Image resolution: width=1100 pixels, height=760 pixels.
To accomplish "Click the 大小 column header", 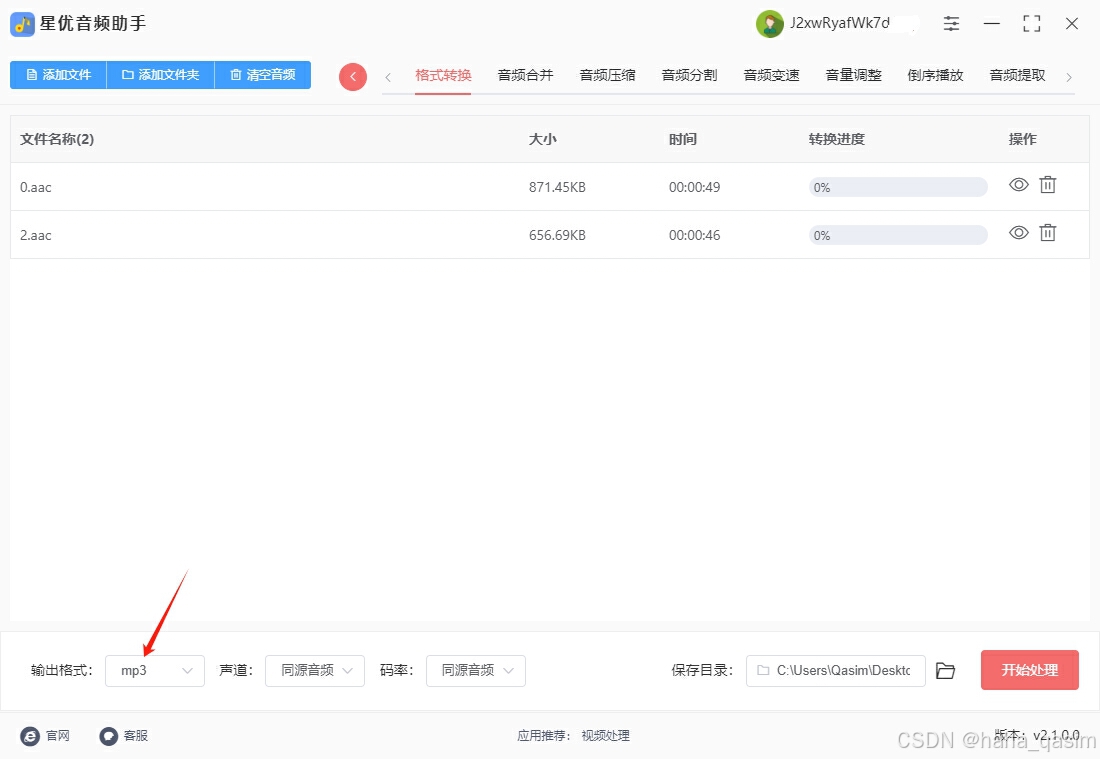I will (x=542, y=139).
